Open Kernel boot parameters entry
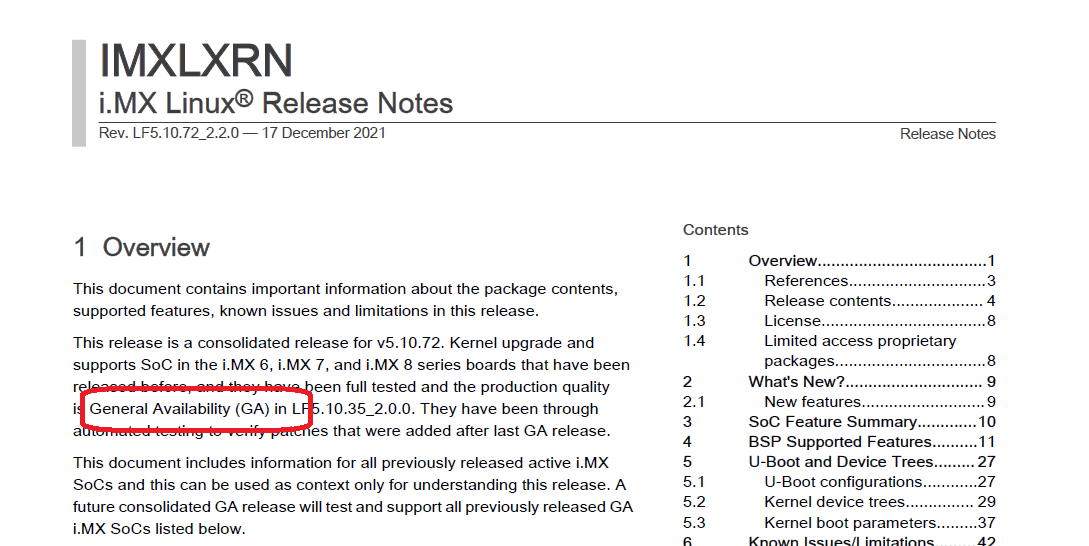Viewport: 1089px width, 546px height. click(850, 522)
